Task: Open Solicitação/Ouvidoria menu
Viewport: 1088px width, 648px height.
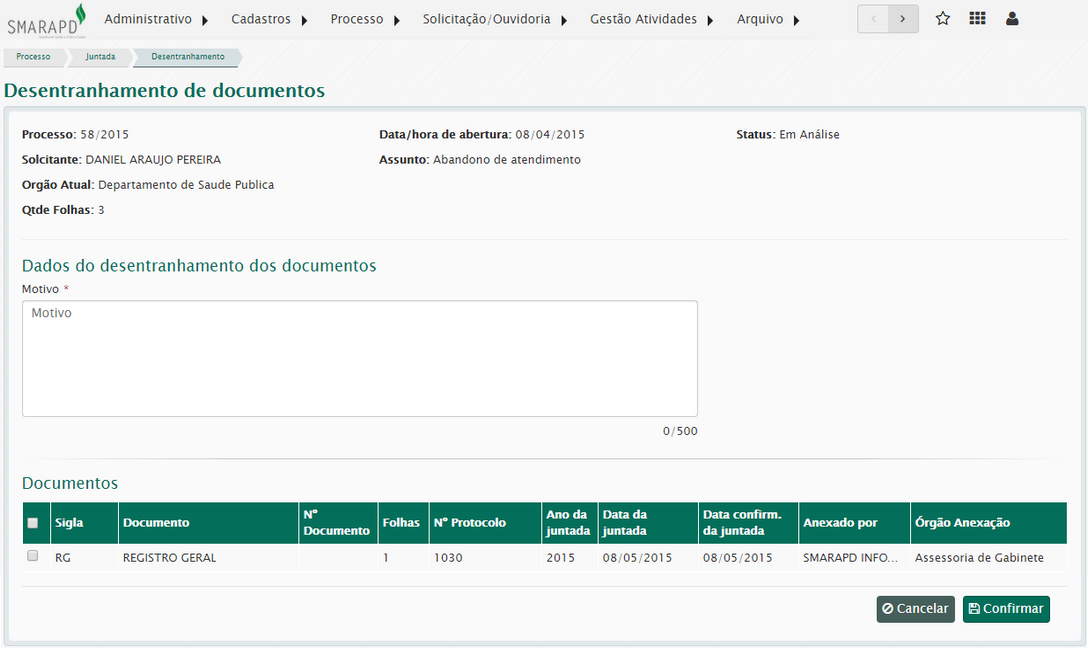Action: tap(494, 20)
